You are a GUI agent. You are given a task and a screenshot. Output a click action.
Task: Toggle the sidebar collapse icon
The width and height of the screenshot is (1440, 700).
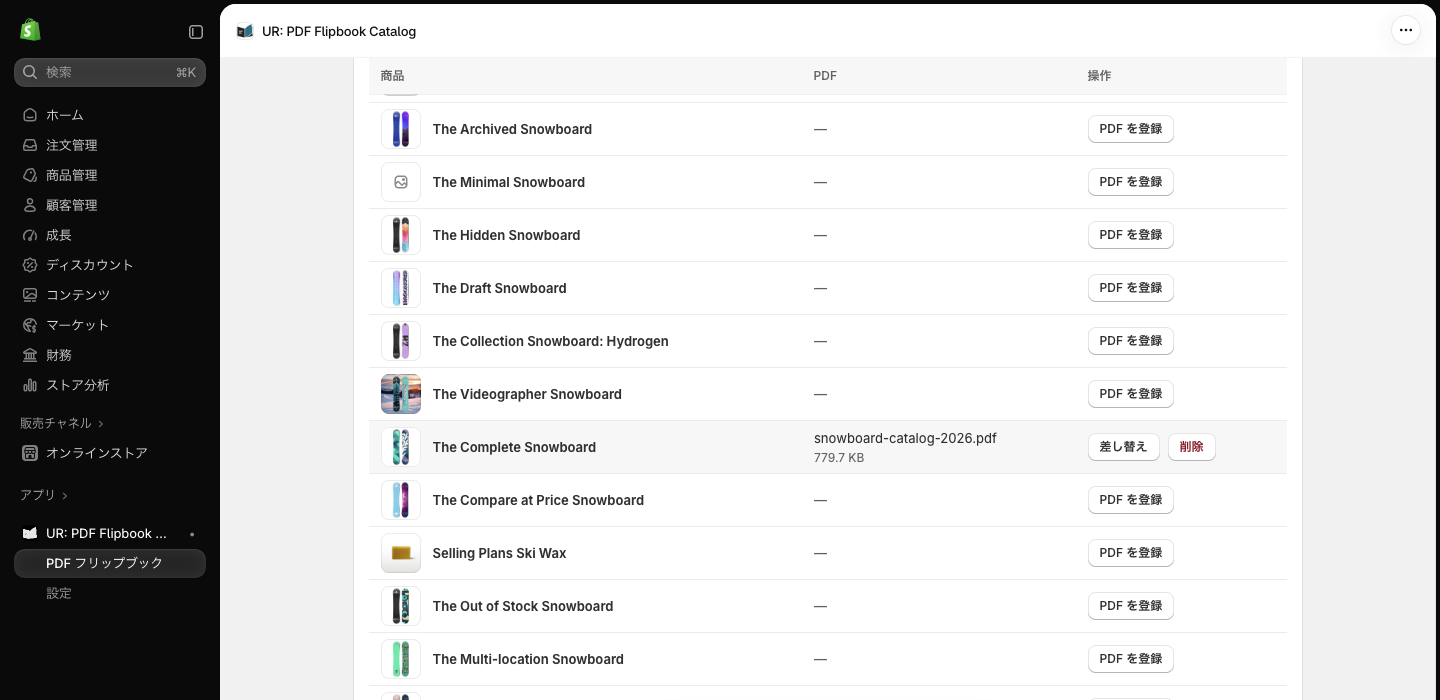196,32
